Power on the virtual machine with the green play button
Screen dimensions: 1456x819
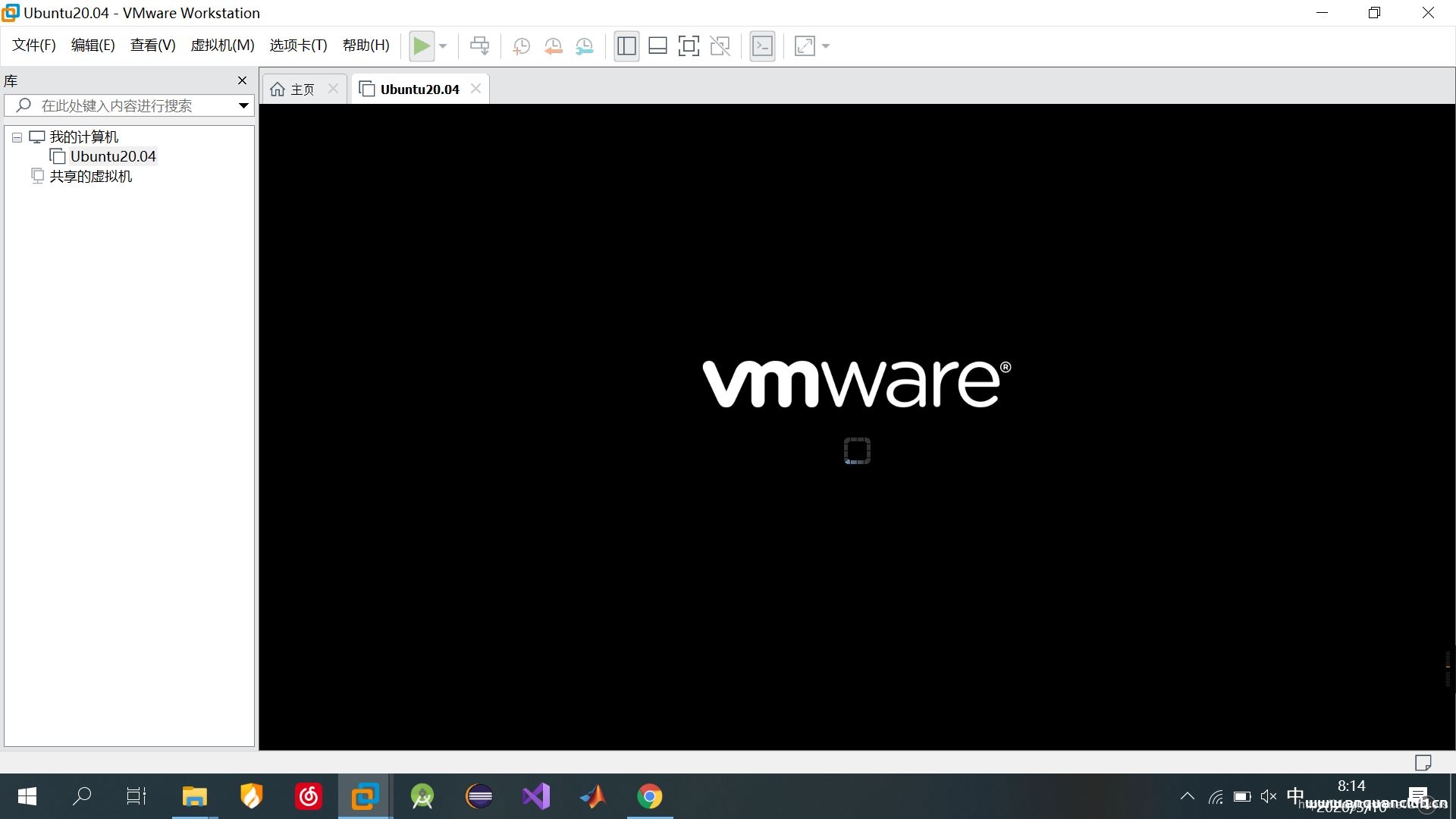(422, 45)
